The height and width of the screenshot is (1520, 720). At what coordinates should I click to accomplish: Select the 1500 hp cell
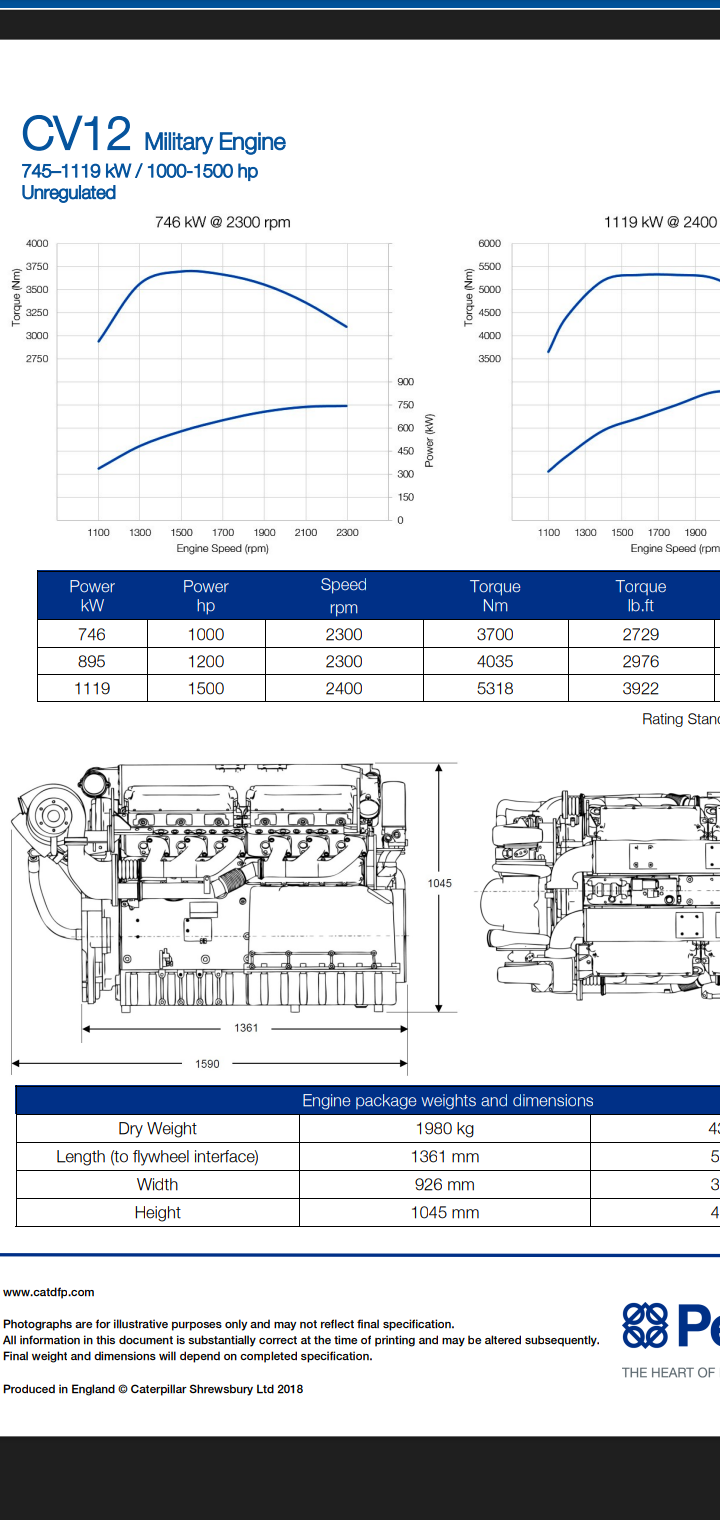tap(206, 688)
